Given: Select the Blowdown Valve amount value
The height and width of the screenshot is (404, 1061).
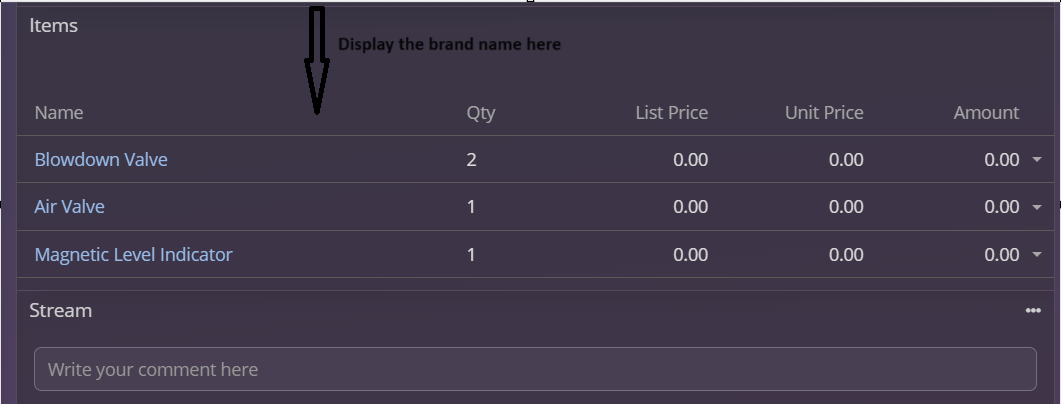Looking at the screenshot, I should pos(1001,160).
